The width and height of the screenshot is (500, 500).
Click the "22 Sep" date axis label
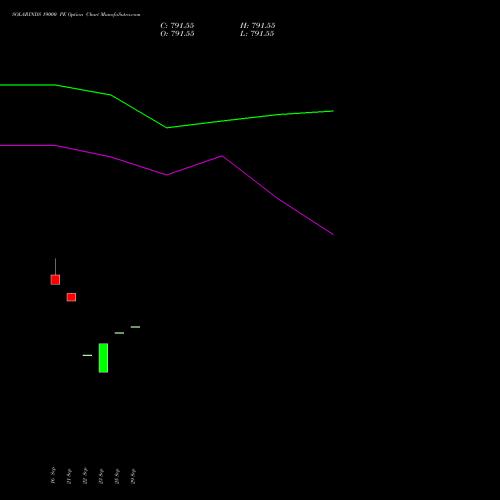(x=85, y=476)
